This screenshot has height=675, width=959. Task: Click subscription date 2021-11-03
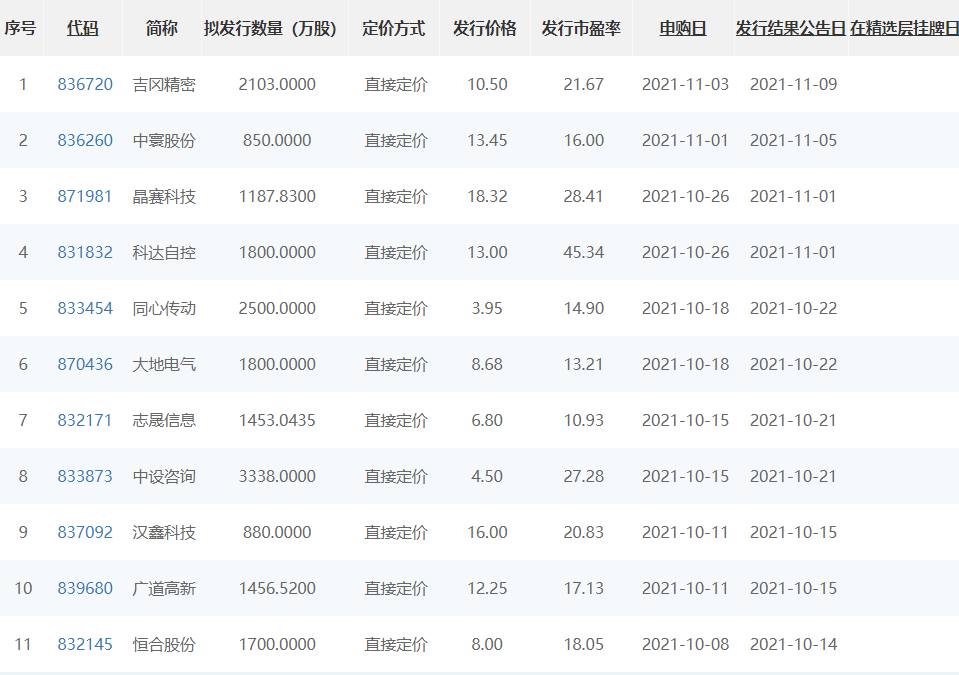[686, 84]
